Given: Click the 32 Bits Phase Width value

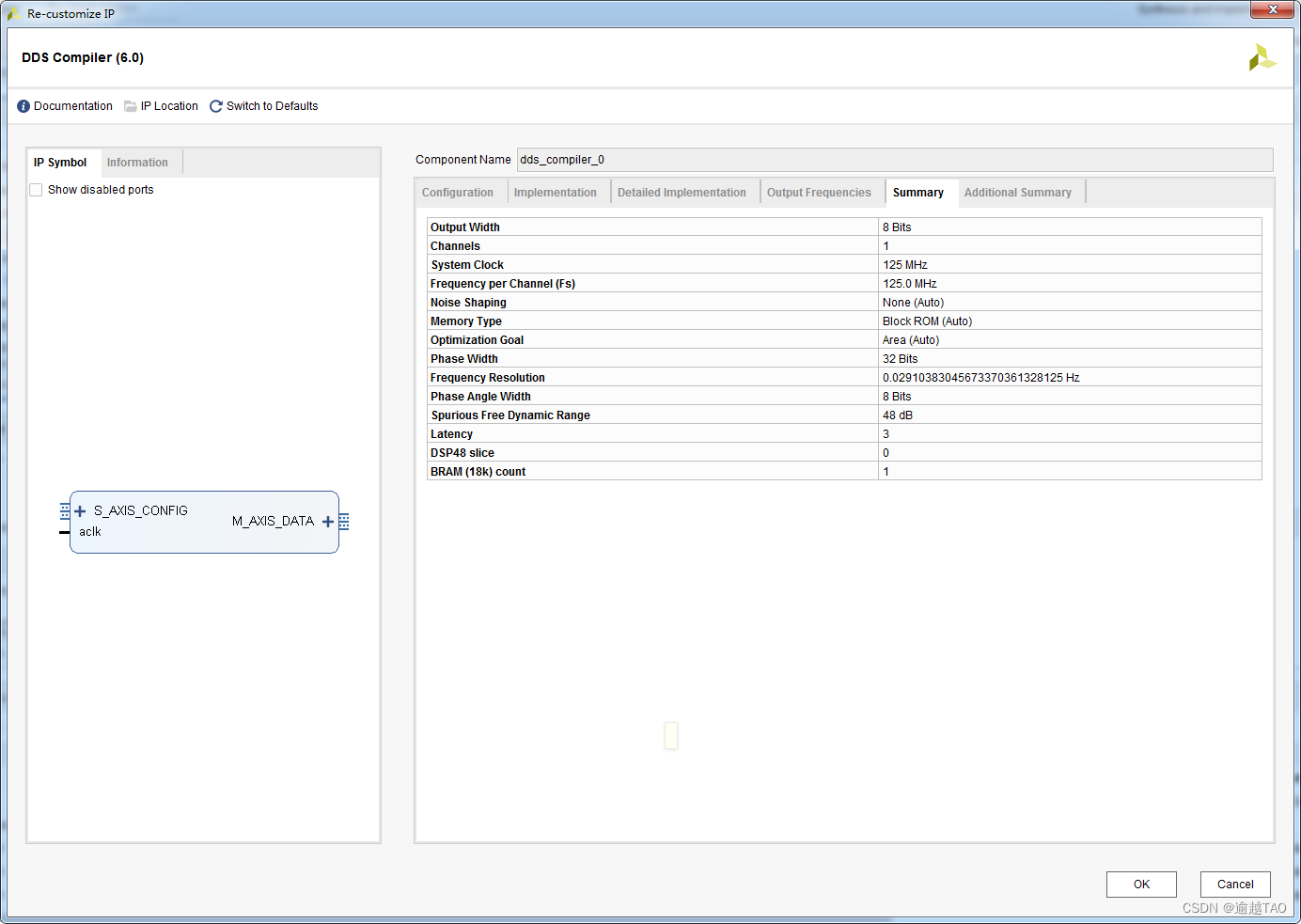Looking at the screenshot, I should pyautogui.click(x=901, y=359).
